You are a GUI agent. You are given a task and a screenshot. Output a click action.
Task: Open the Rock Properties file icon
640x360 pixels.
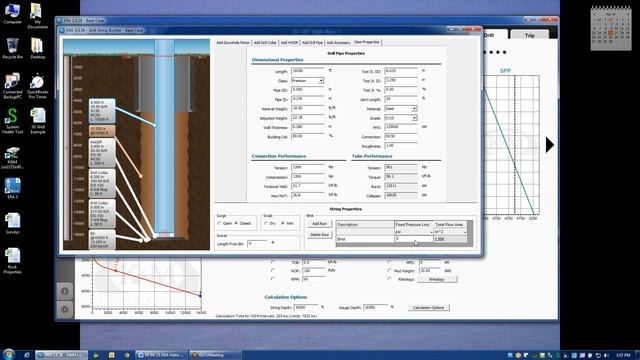pyautogui.click(x=12, y=260)
